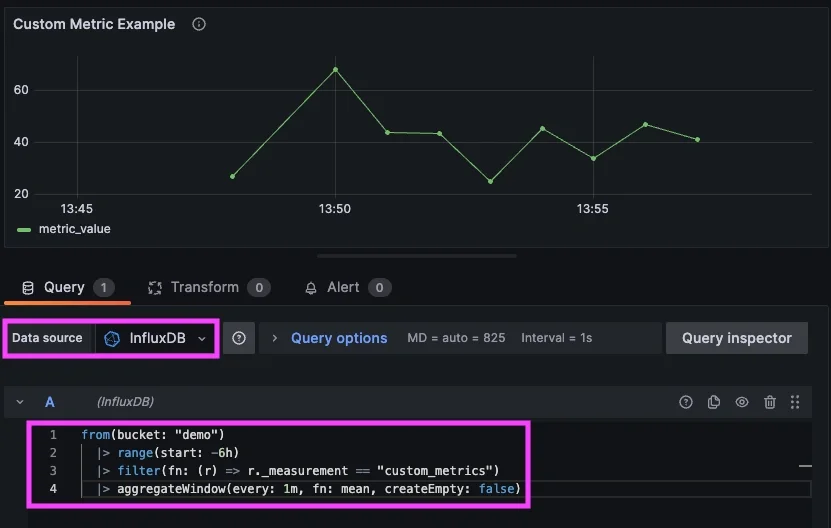Click the 13:55 time axis label
The width and height of the screenshot is (831, 528).
pyautogui.click(x=593, y=209)
